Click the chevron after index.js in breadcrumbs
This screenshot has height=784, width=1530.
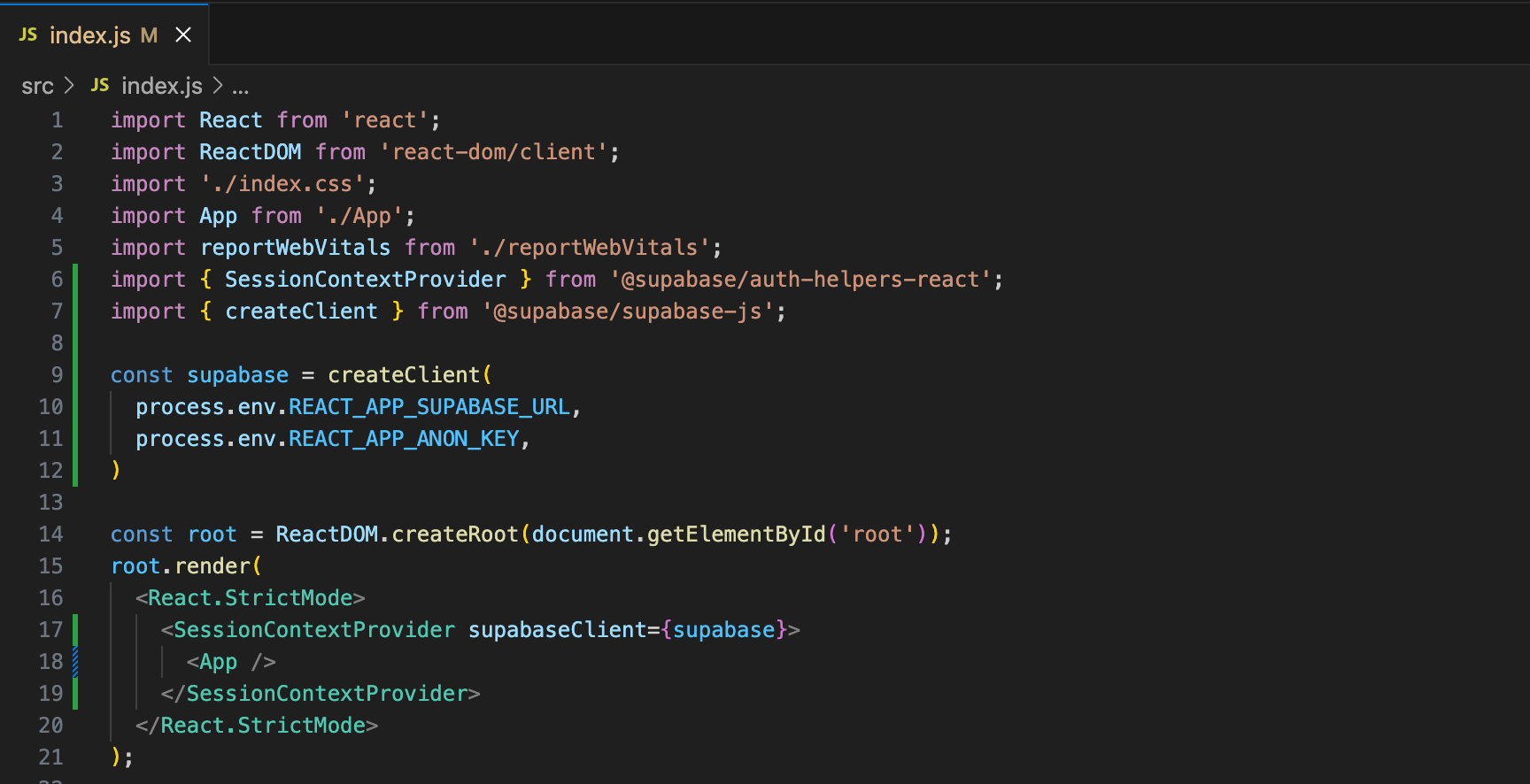point(218,86)
